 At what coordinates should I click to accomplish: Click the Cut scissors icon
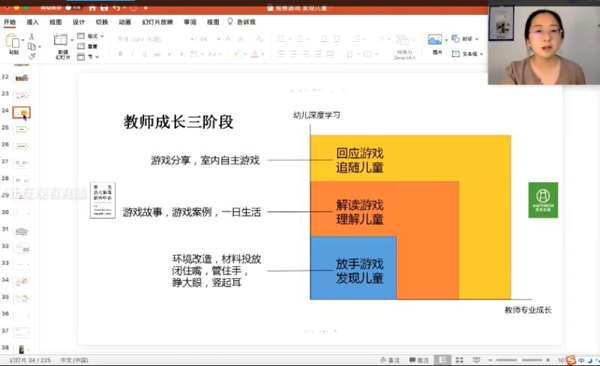click(31, 36)
